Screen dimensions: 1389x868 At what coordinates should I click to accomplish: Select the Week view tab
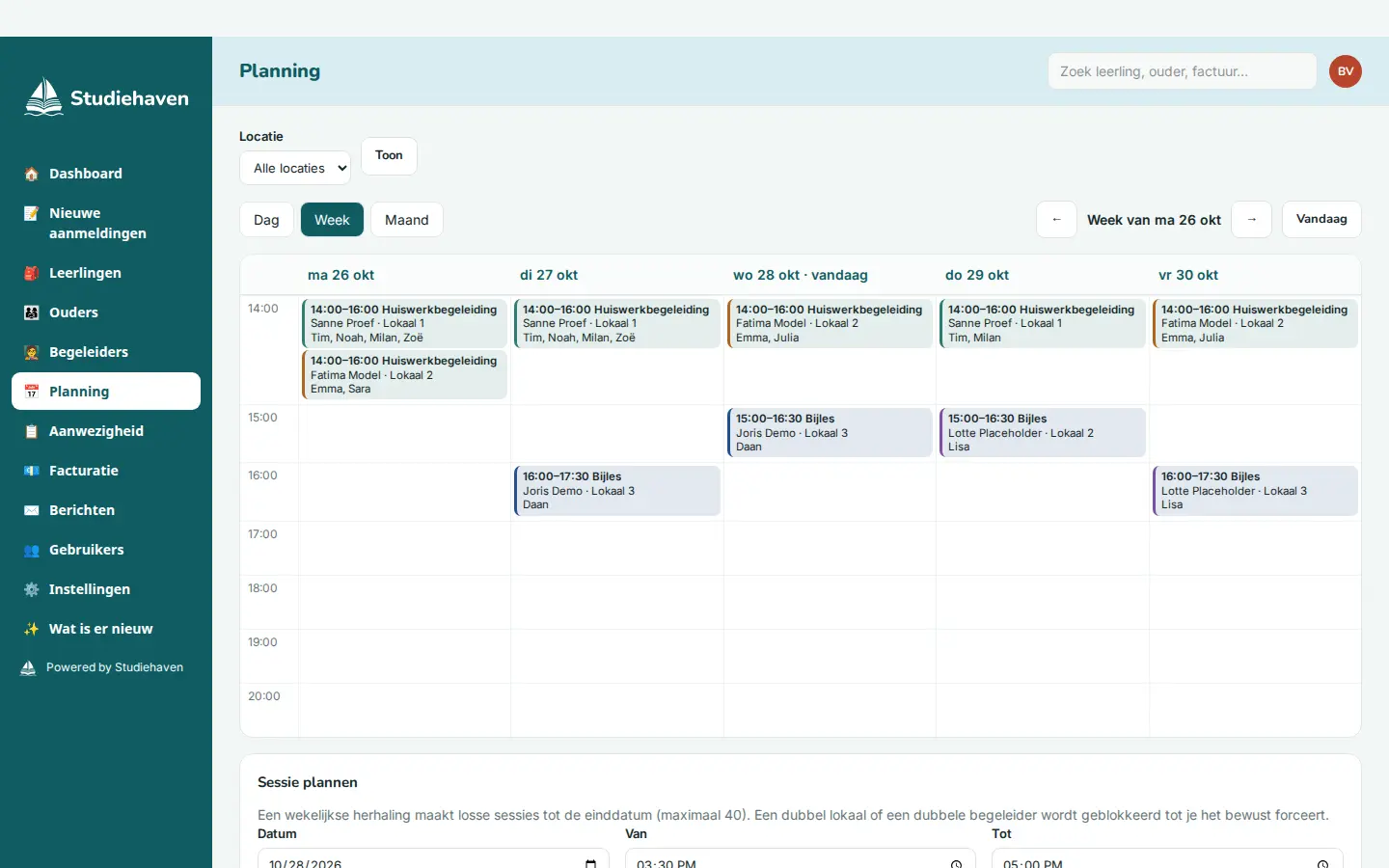coord(332,220)
